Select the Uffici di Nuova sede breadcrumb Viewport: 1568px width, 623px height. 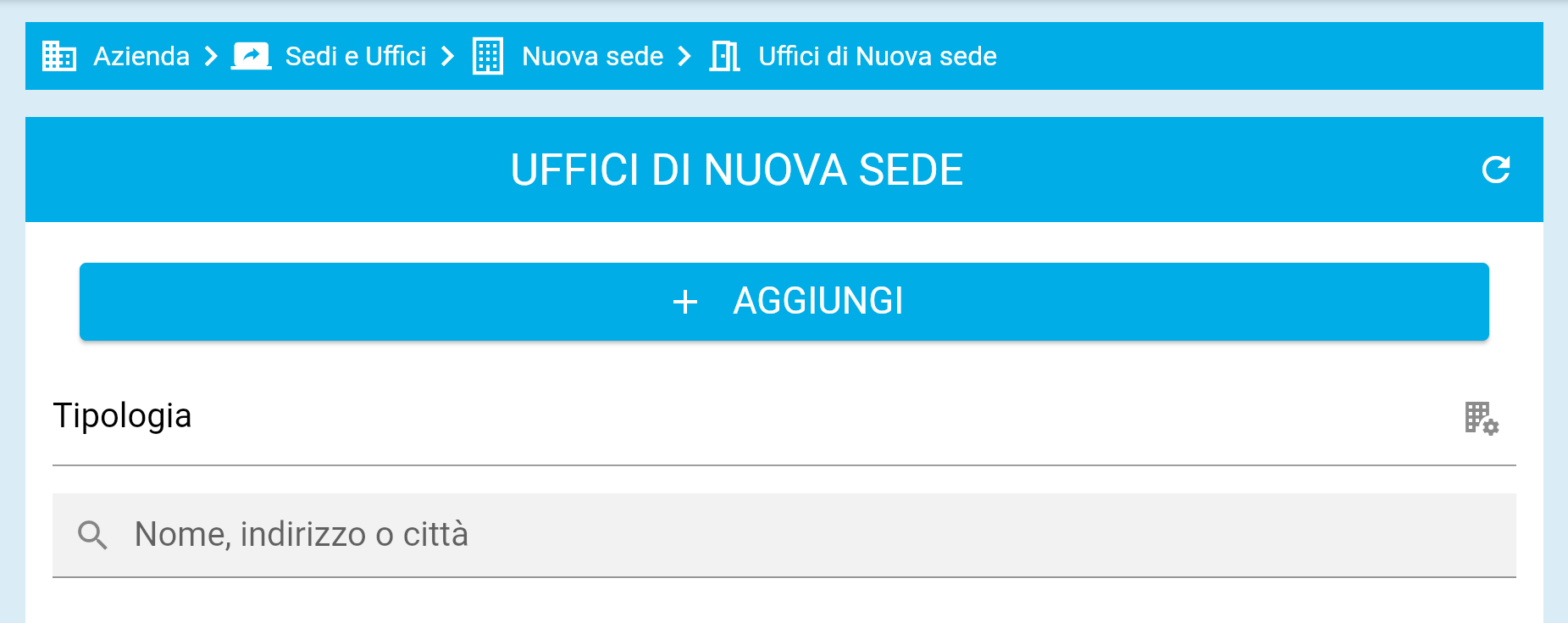[x=877, y=56]
